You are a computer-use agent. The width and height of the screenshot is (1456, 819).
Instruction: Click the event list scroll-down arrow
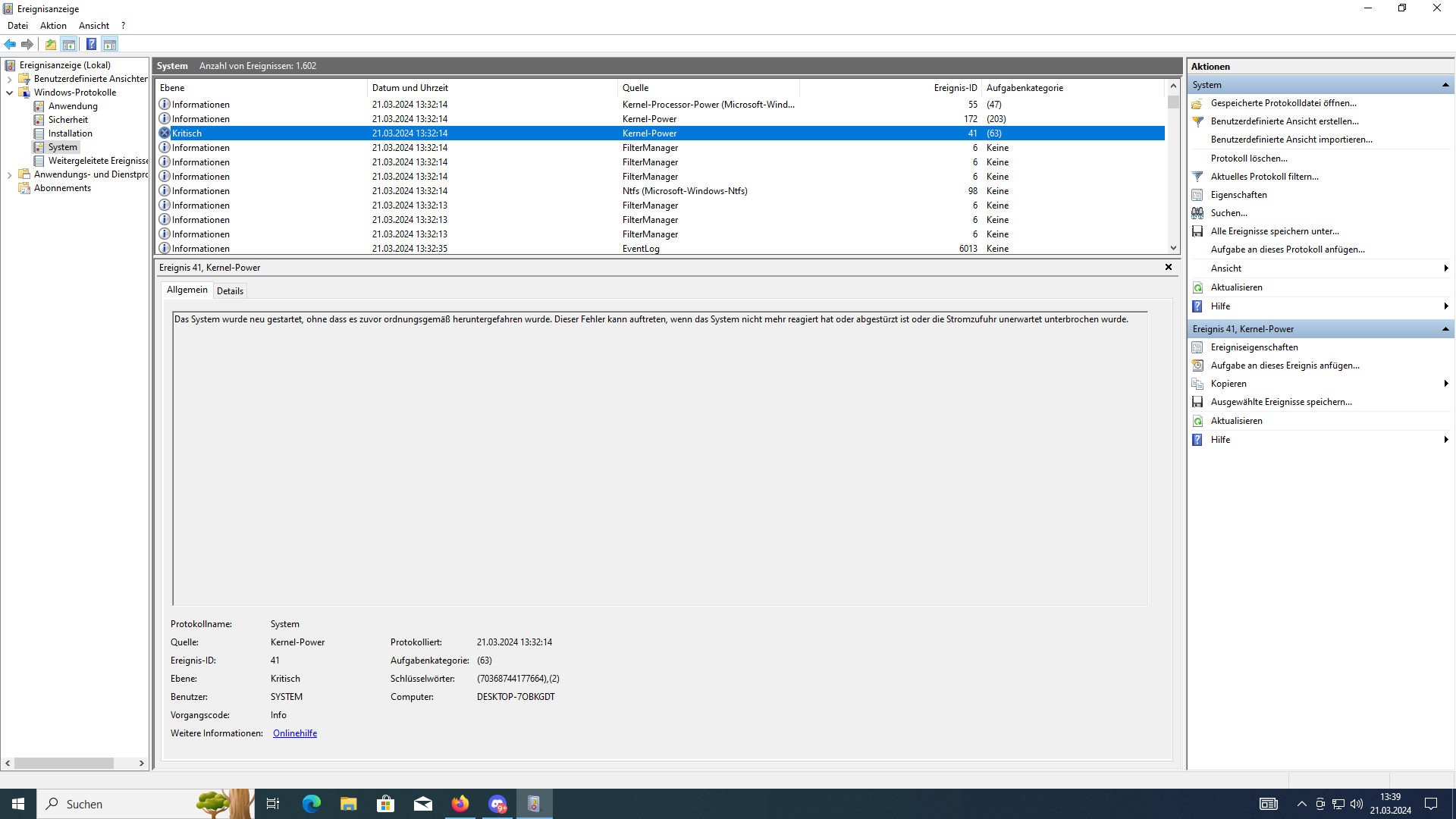coord(1173,248)
